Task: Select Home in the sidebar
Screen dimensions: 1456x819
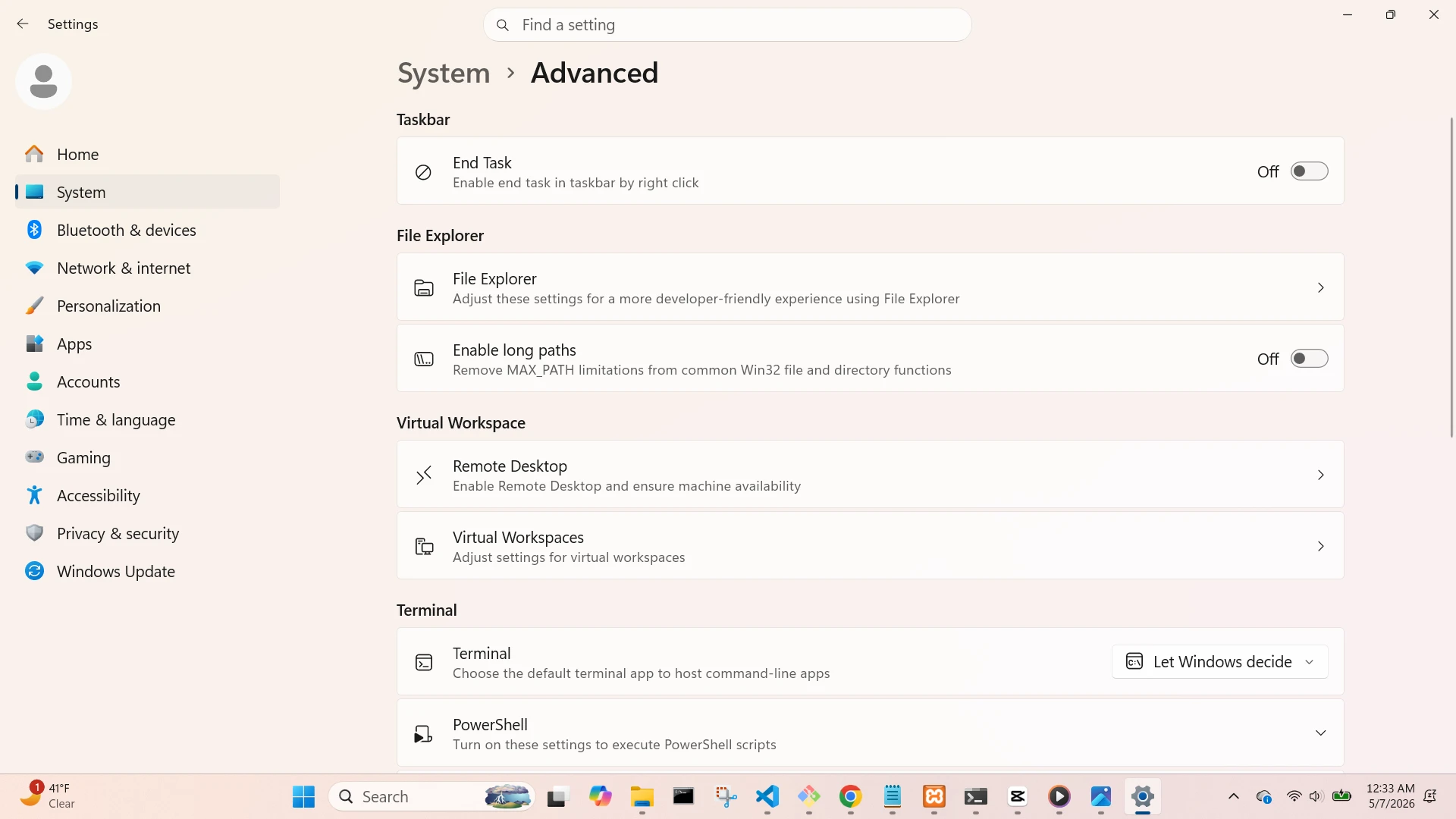Action: pos(147,154)
